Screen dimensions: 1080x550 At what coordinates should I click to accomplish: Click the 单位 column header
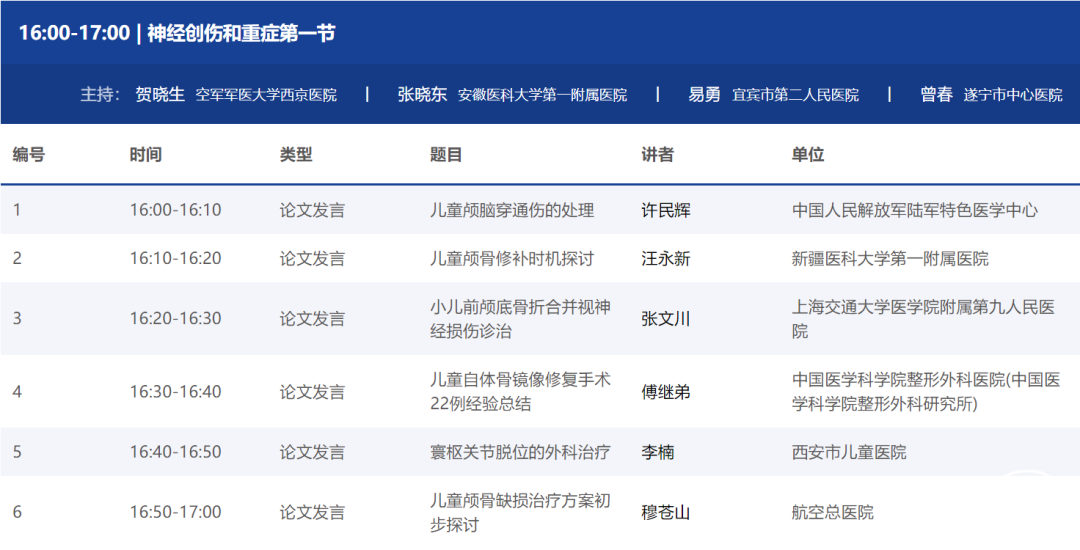[x=808, y=155]
